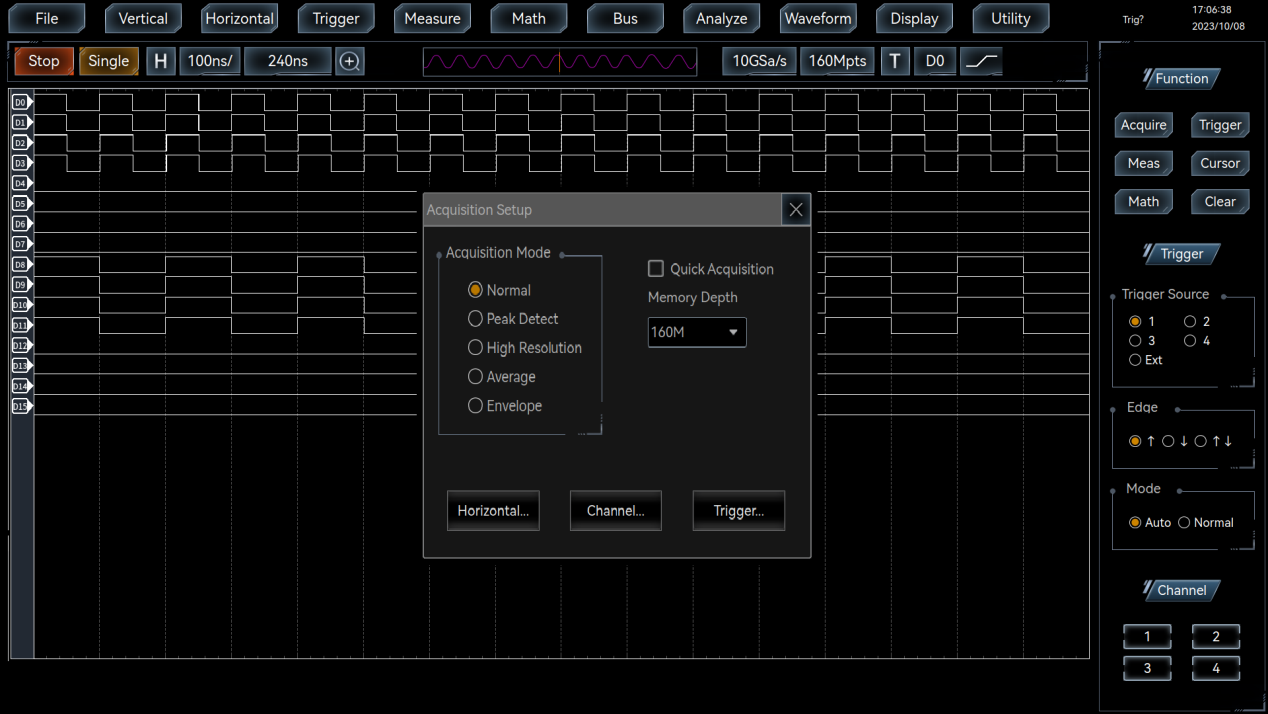The width and height of the screenshot is (1268, 714).
Task: Choose the Envelope acquisition mode
Action: [x=476, y=406]
